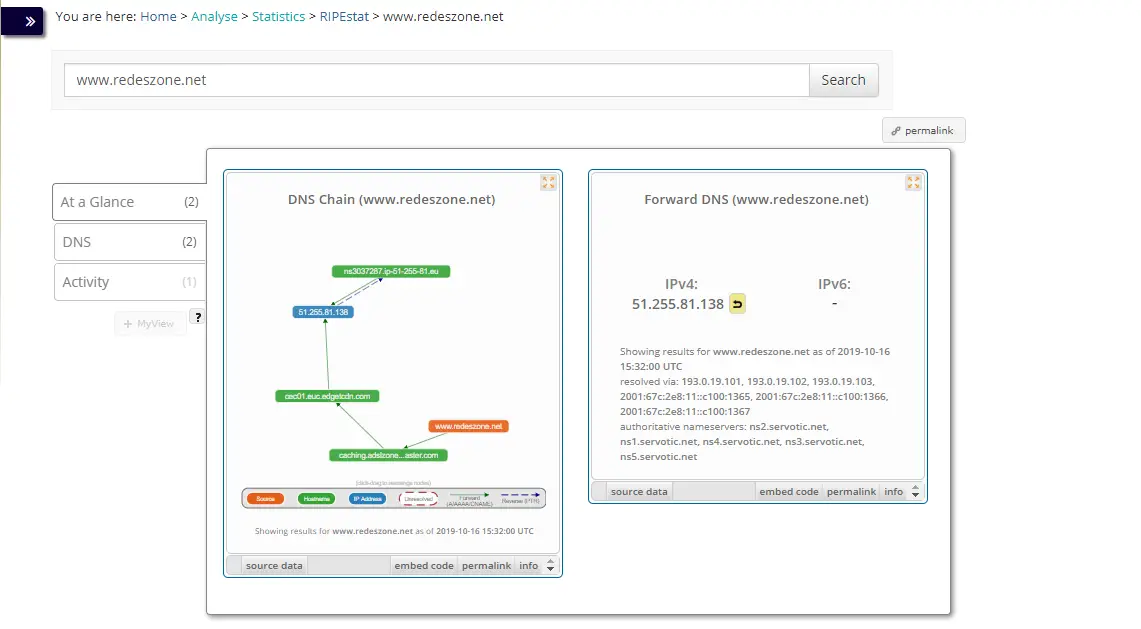Open permalink in DNS Chain widget footer
Viewport: 1141px width, 629px height.
tap(486, 566)
